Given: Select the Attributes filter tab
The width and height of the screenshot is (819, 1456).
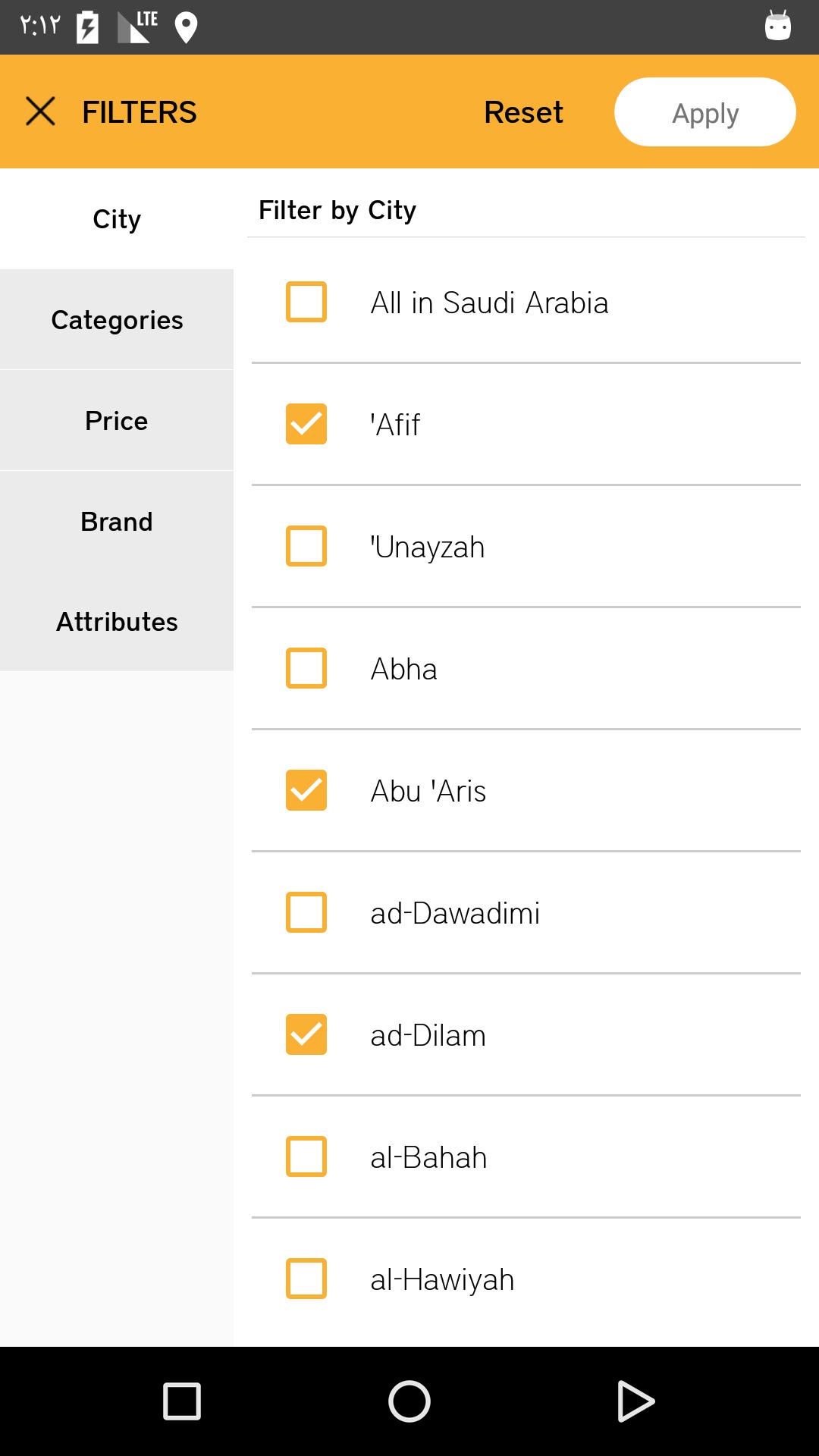Looking at the screenshot, I should click(117, 621).
